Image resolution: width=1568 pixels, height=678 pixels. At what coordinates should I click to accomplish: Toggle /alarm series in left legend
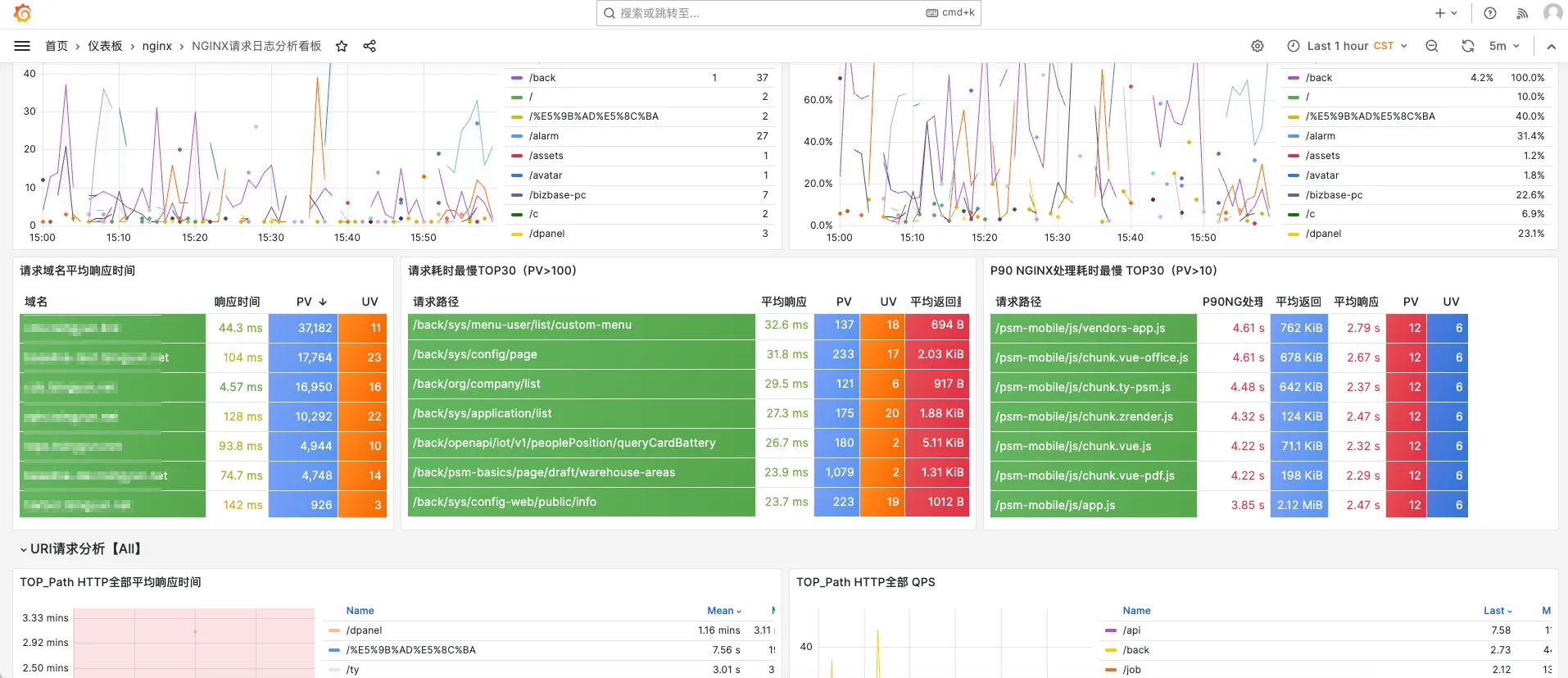[x=544, y=136]
